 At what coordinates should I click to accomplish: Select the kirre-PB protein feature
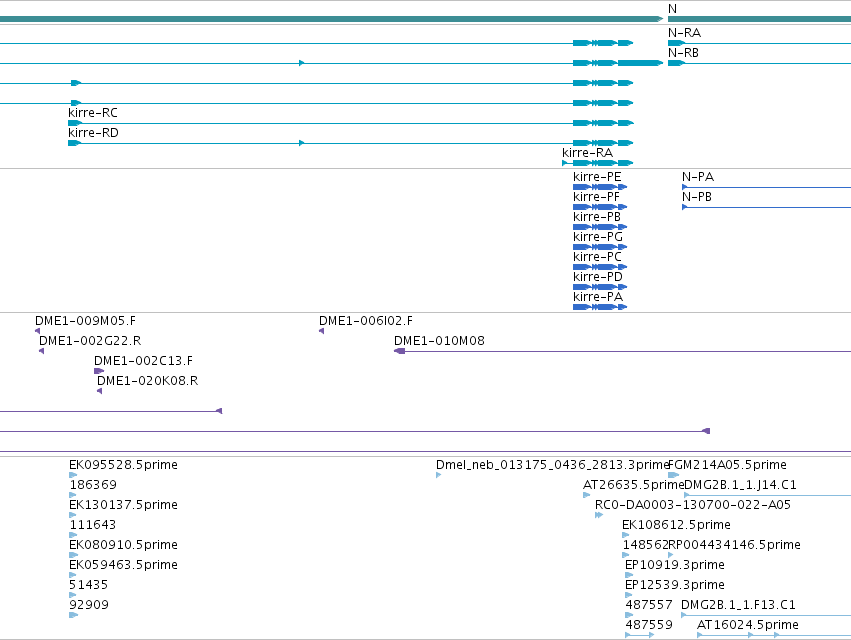click(x=600, y=227)
